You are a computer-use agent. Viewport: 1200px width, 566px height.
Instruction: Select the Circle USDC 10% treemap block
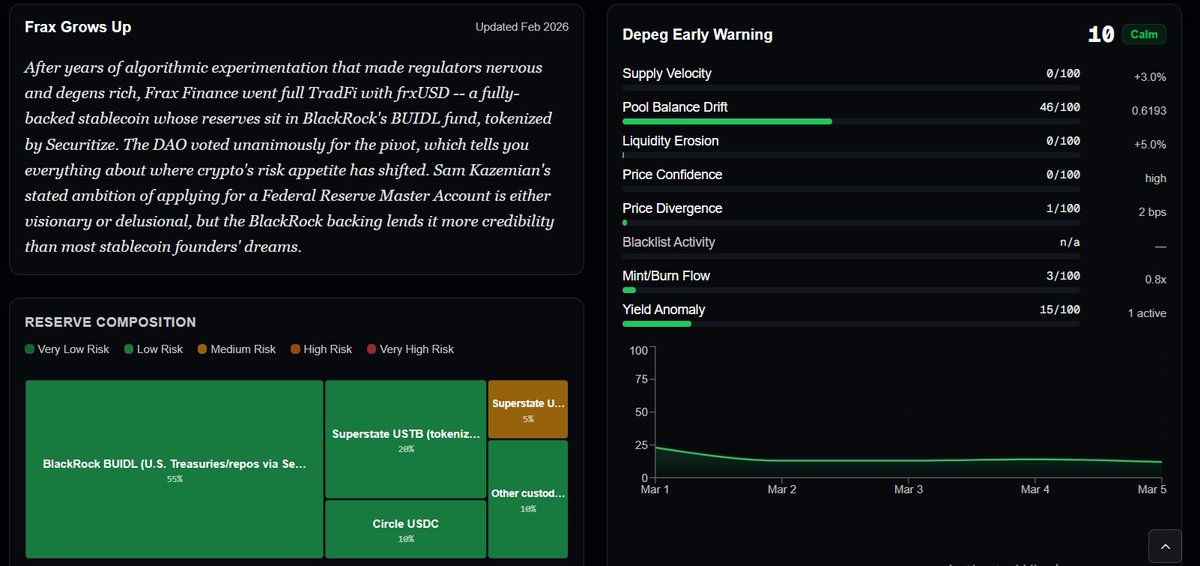coord(406,529)
